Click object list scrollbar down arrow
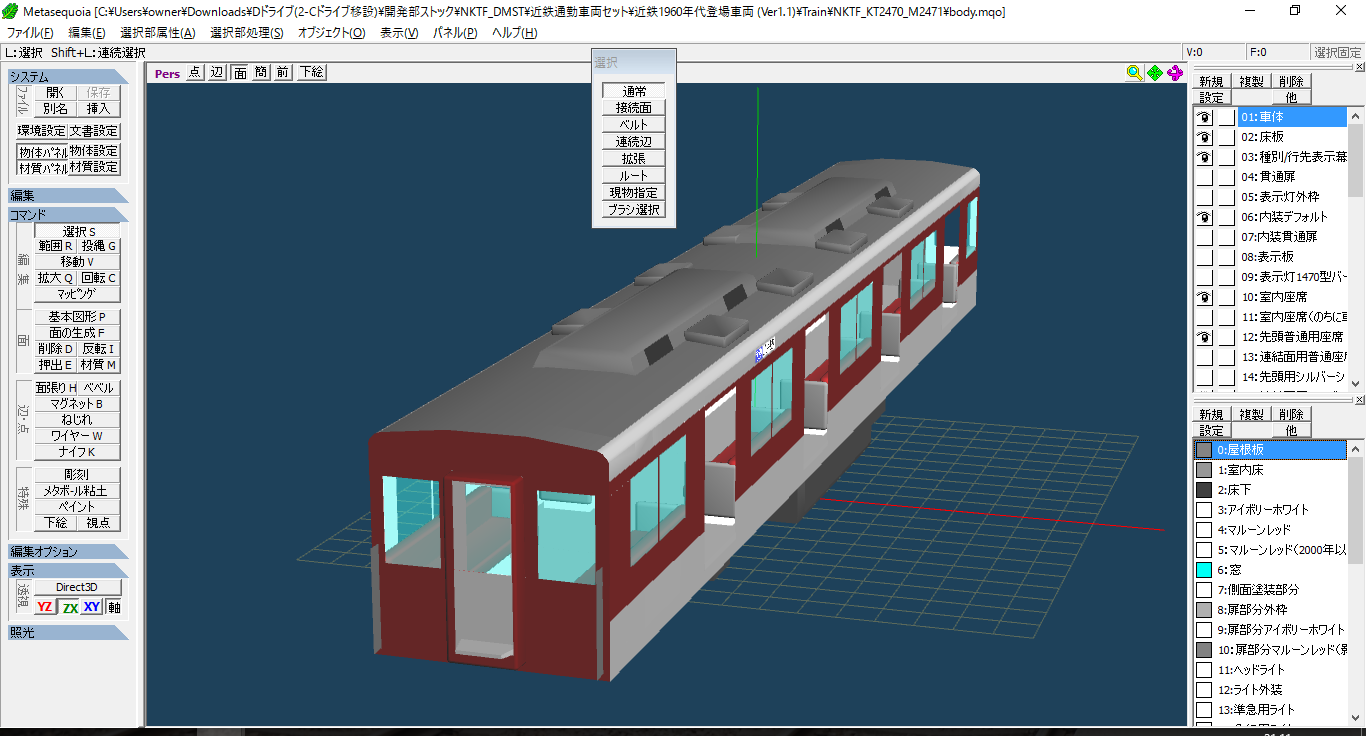1366x736 pixels. (1356, 383)
